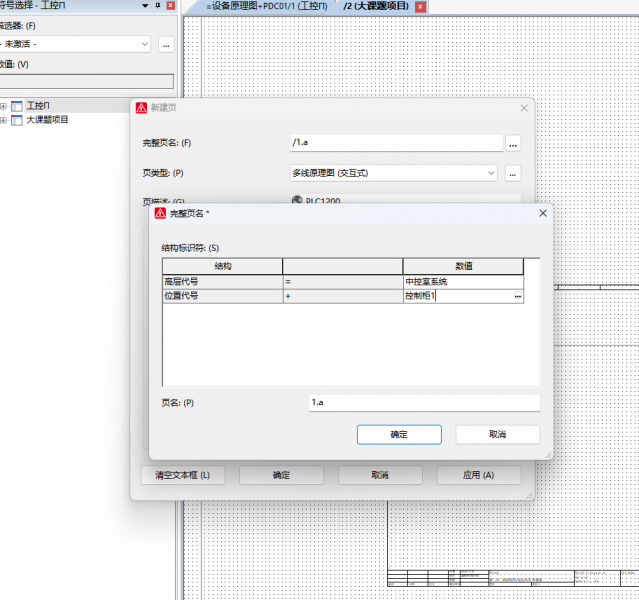Click the 取消 button in 新建页 dialog
Image resolution: width=639 pixels, height=600 pixels.
(380, 475)
